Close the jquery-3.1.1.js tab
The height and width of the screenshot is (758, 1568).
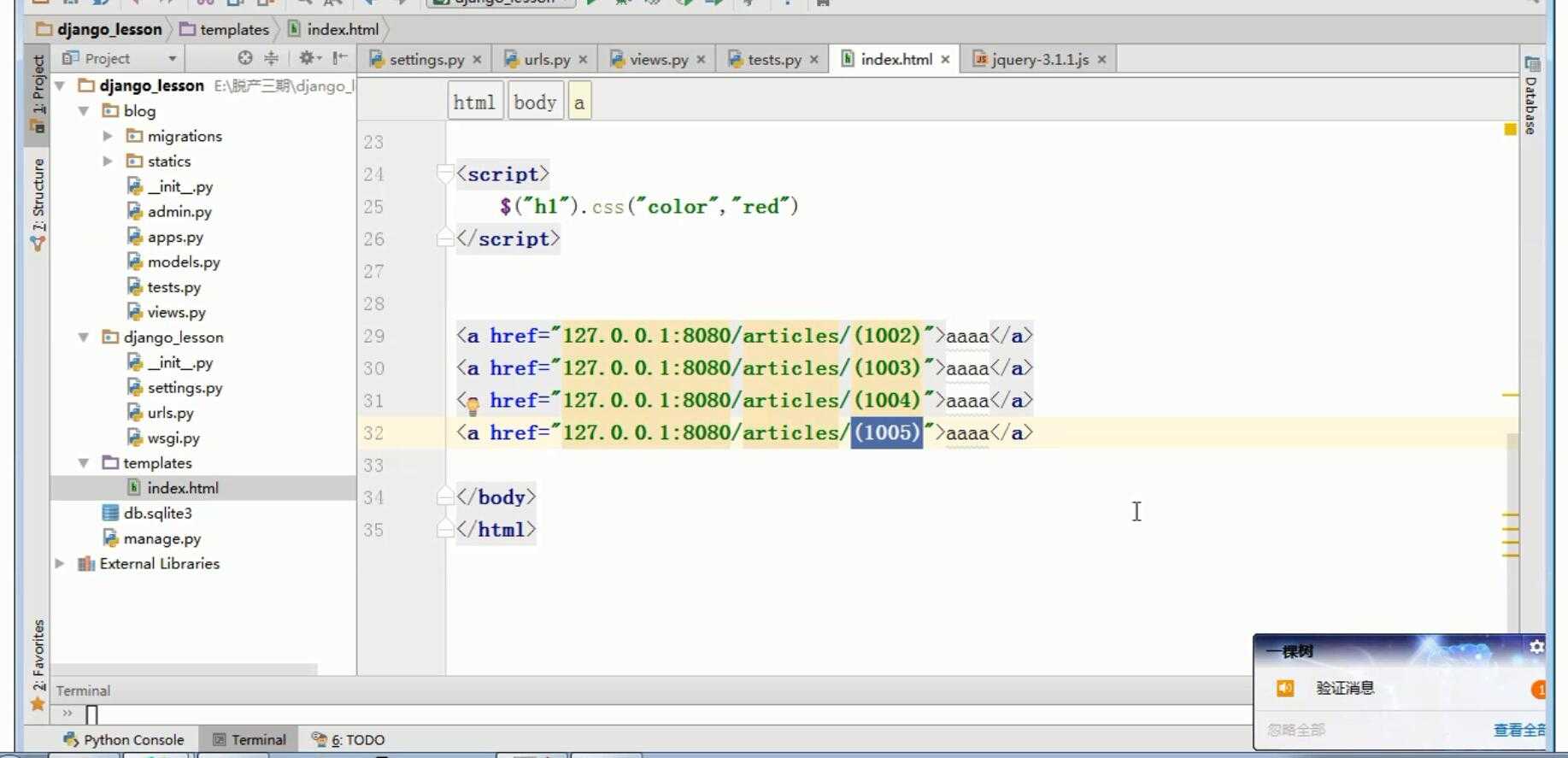tap(1102, 60)
